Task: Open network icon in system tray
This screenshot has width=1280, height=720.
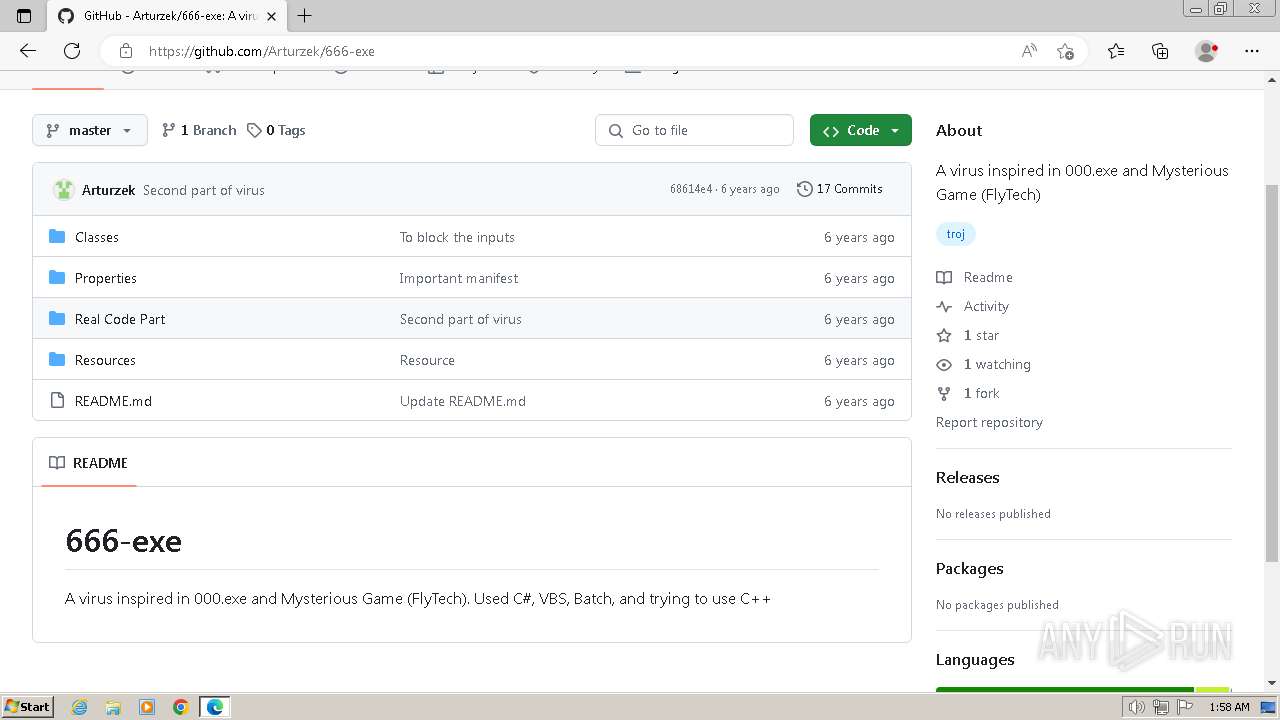Action: [x=1161, y=707]
